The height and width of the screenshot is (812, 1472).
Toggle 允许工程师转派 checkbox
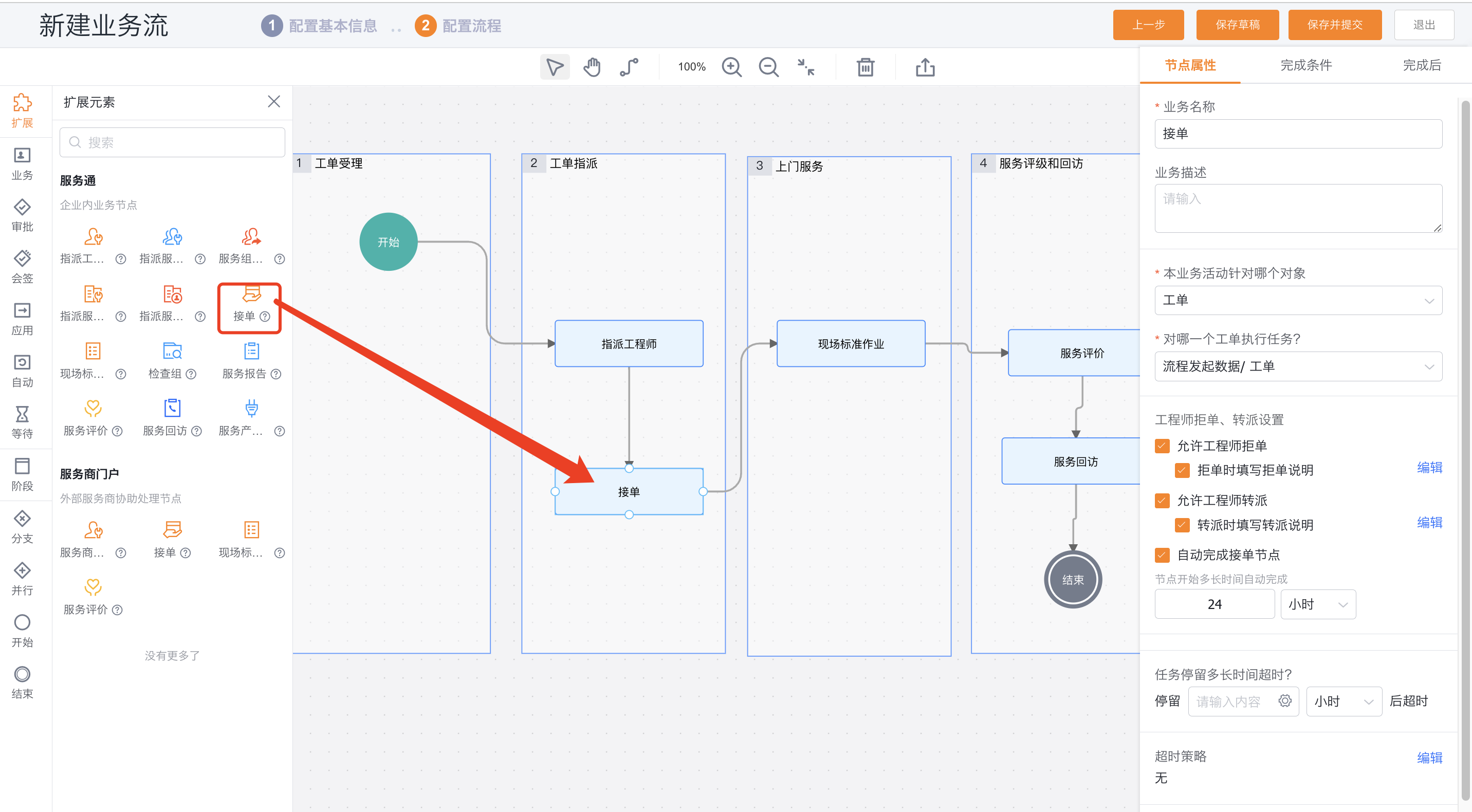coord(1162,501)
